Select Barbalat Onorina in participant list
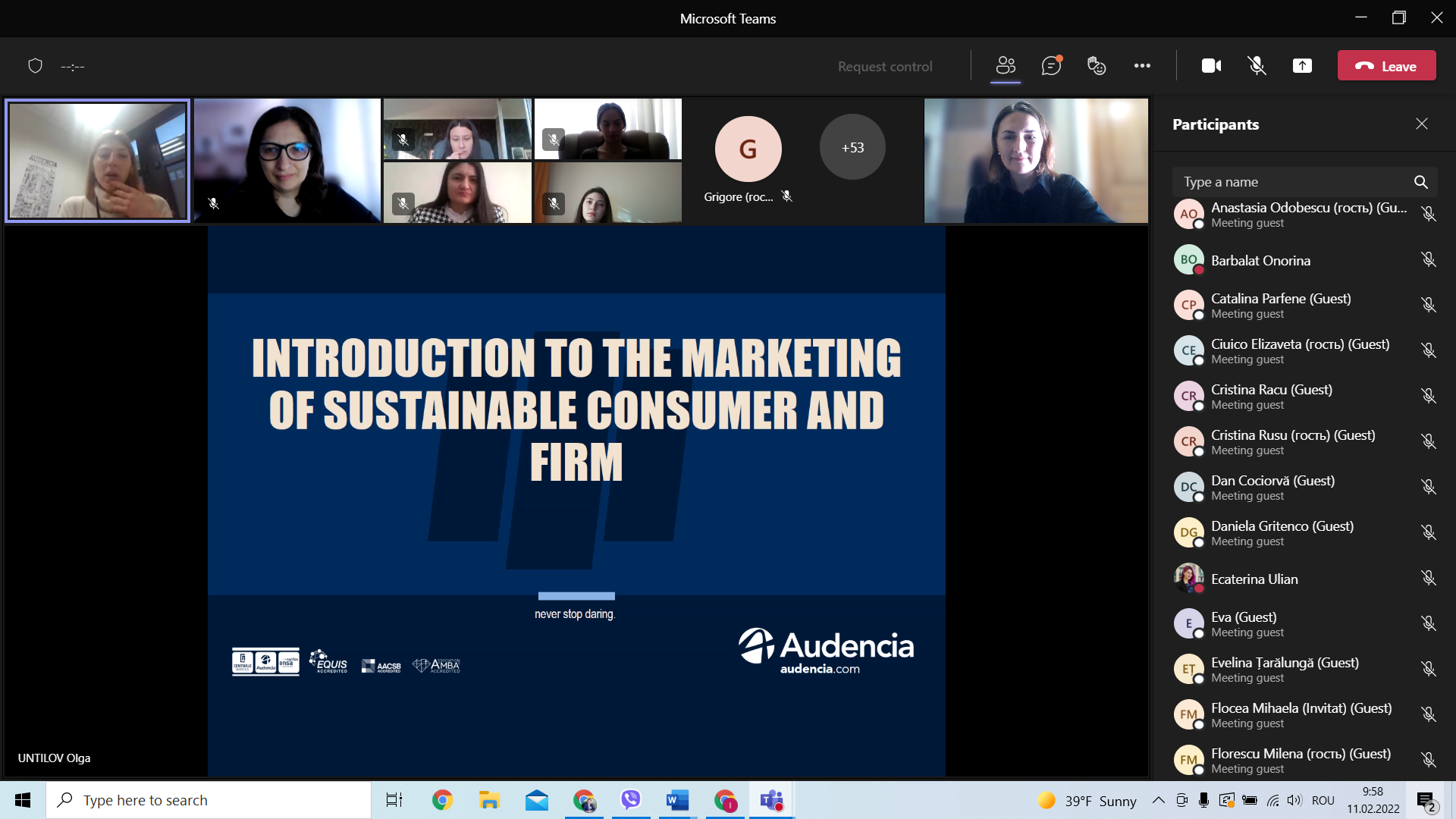1456x819 pixels. (x=1260, y=260)
